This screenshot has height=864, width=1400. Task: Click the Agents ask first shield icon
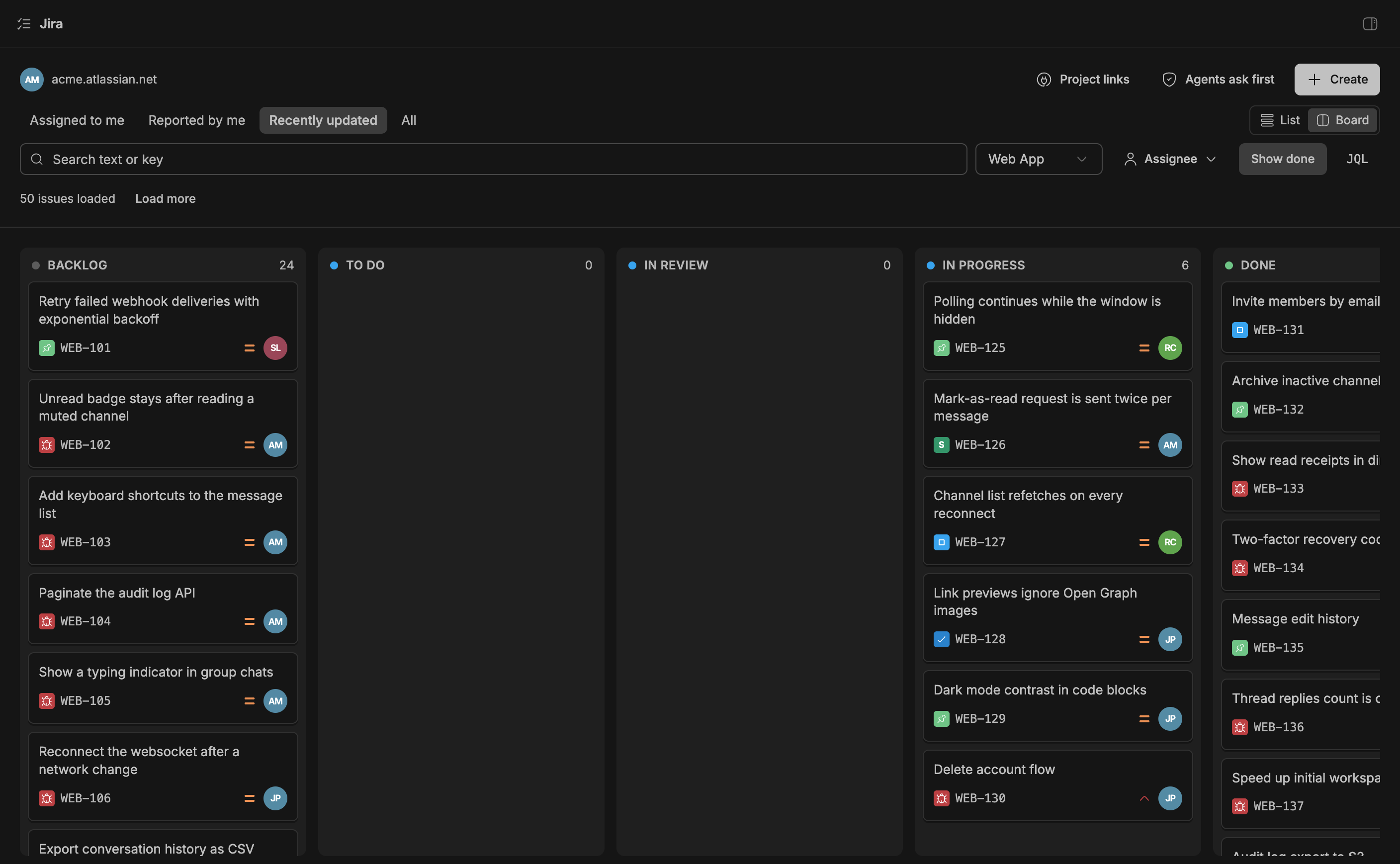click(1168, 80)
